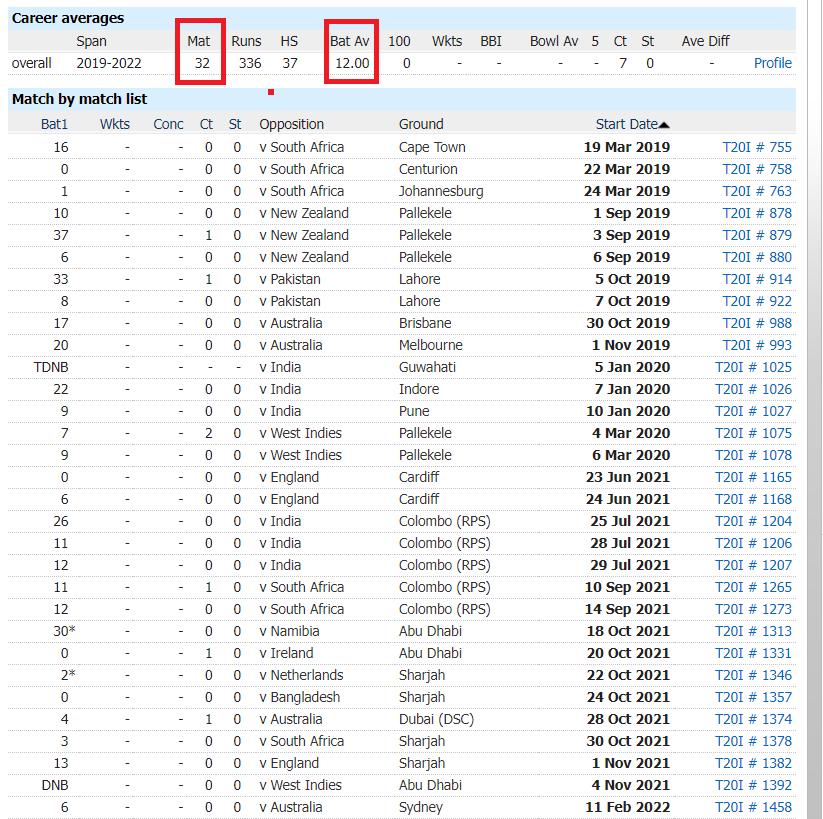Open match link T20I # 1075
The image size is (823, 819).
pos(753,434)
